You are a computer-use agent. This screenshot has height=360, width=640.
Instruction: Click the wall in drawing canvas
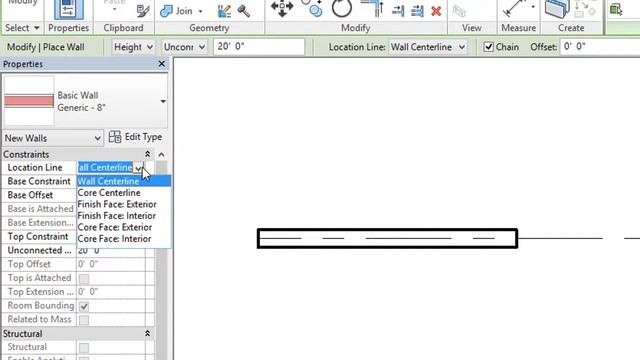point(387,238)
